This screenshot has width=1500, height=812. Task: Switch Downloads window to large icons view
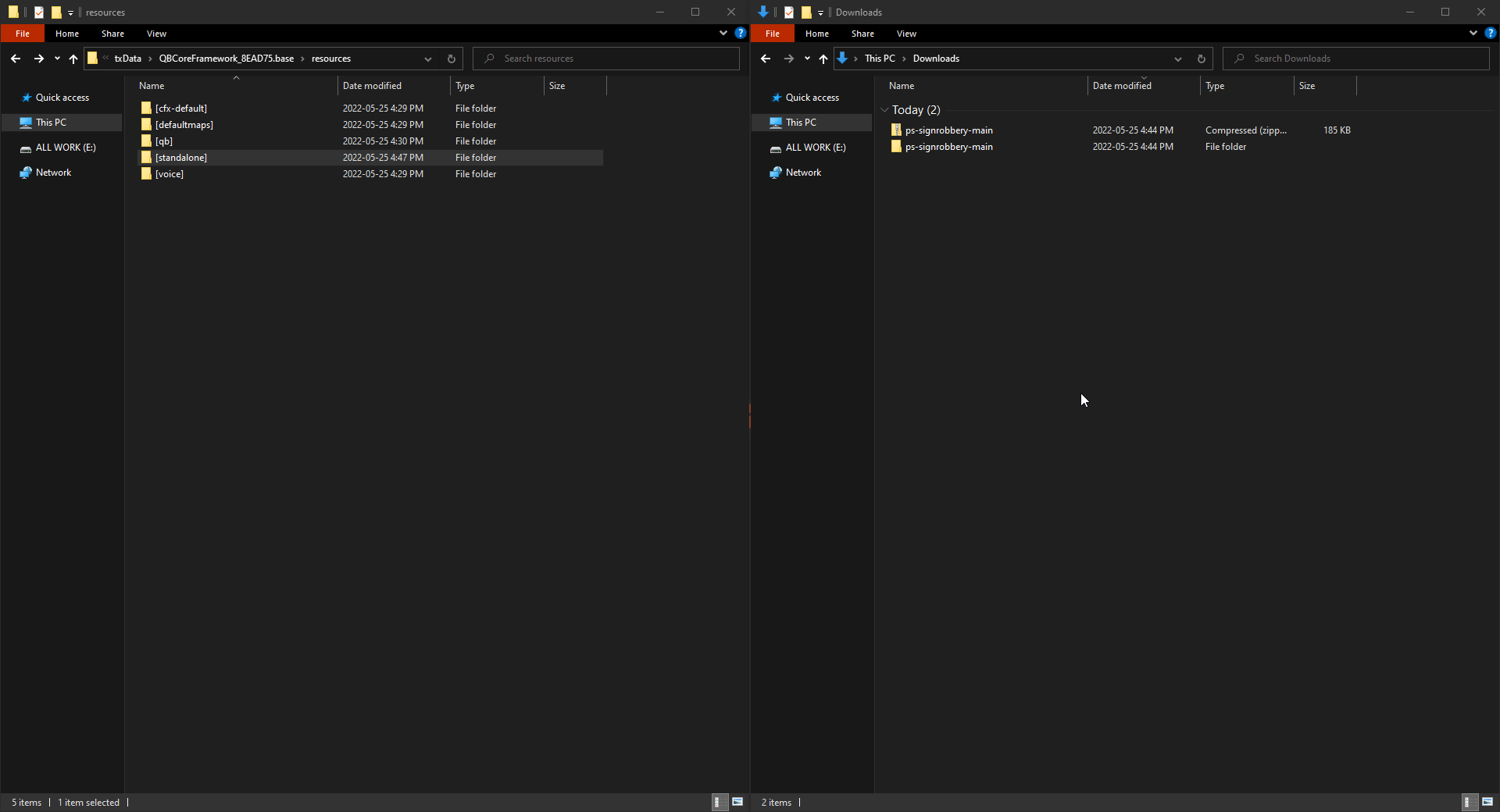[x=1487, y=802]
